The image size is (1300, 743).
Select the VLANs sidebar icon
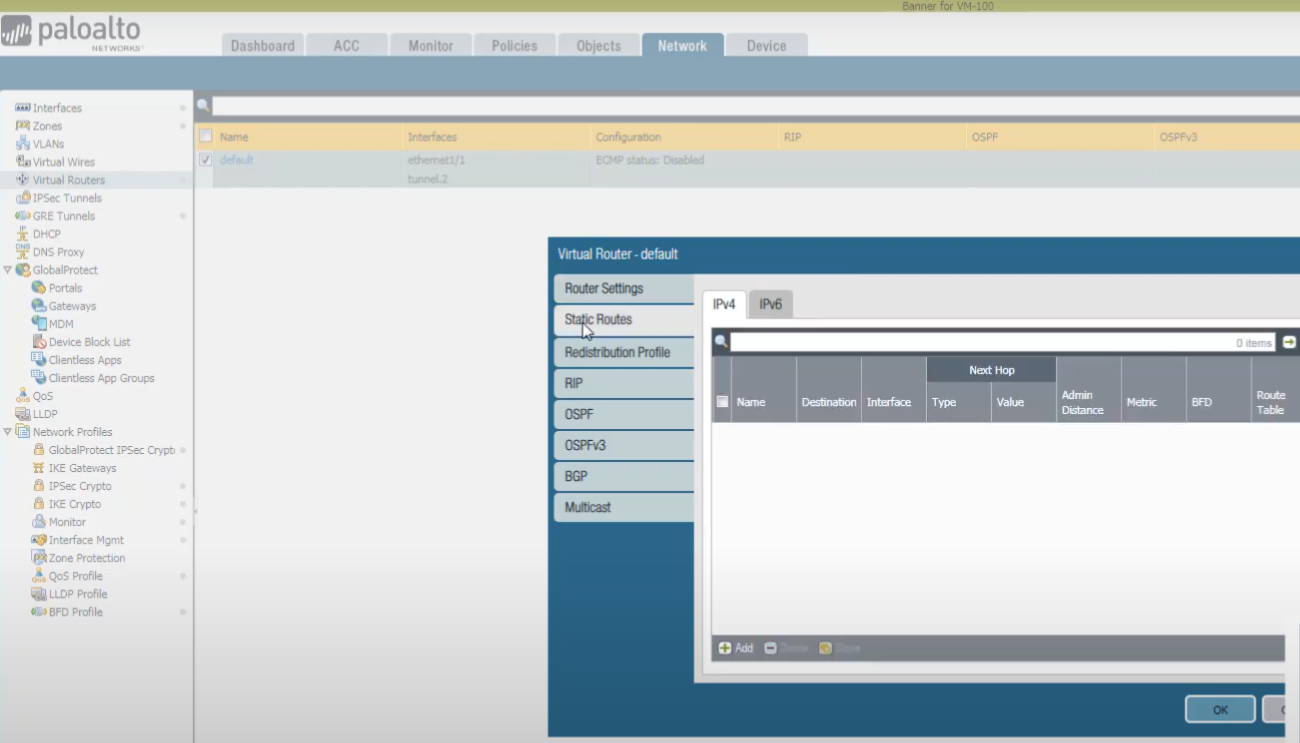pyautogui.click(x=23, y=144)
